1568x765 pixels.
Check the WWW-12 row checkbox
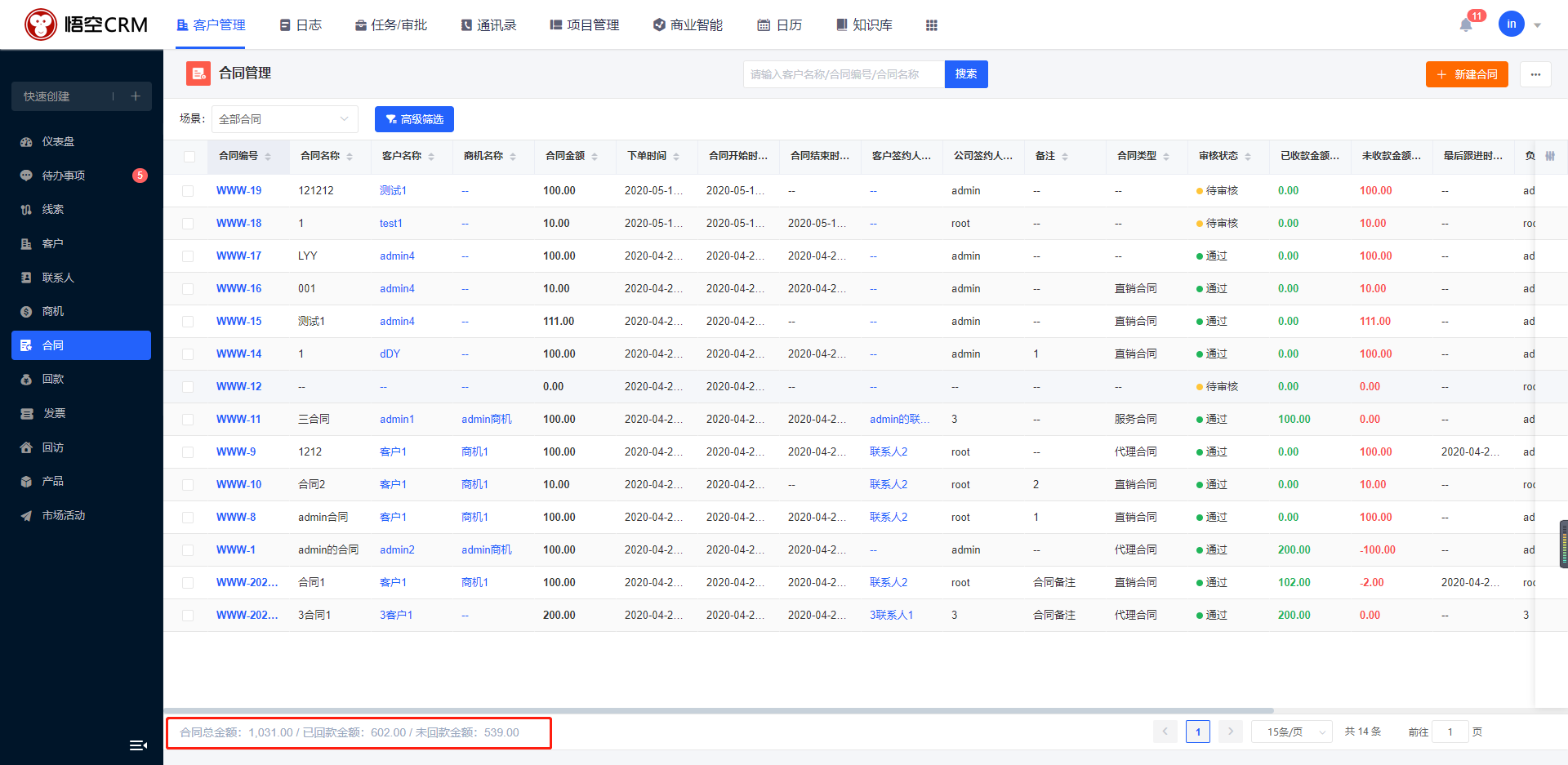(188, 387)
